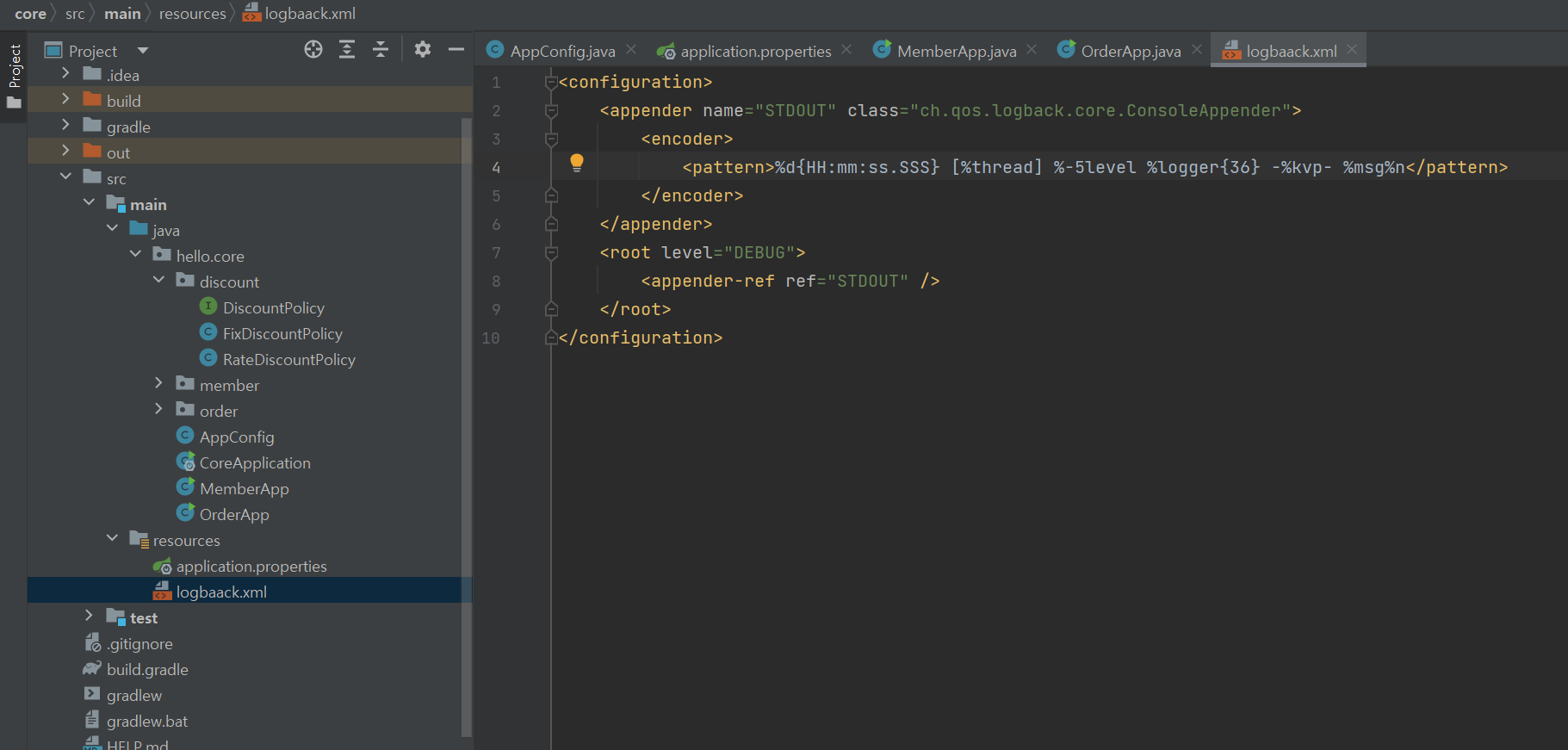Click "DEBUG" level value on line 7

pos(759,252)
